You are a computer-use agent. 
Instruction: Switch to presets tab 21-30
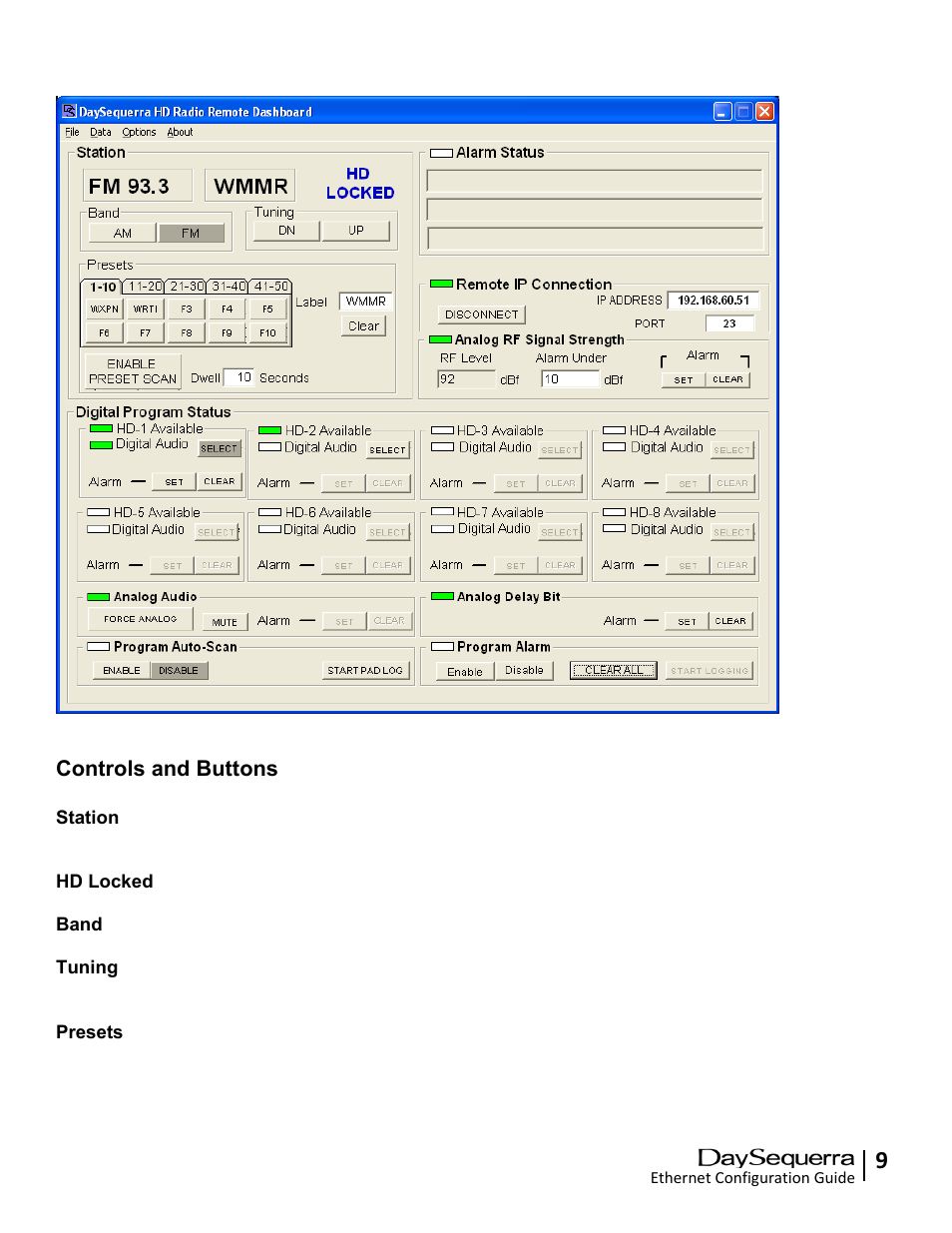pos(187,287)
